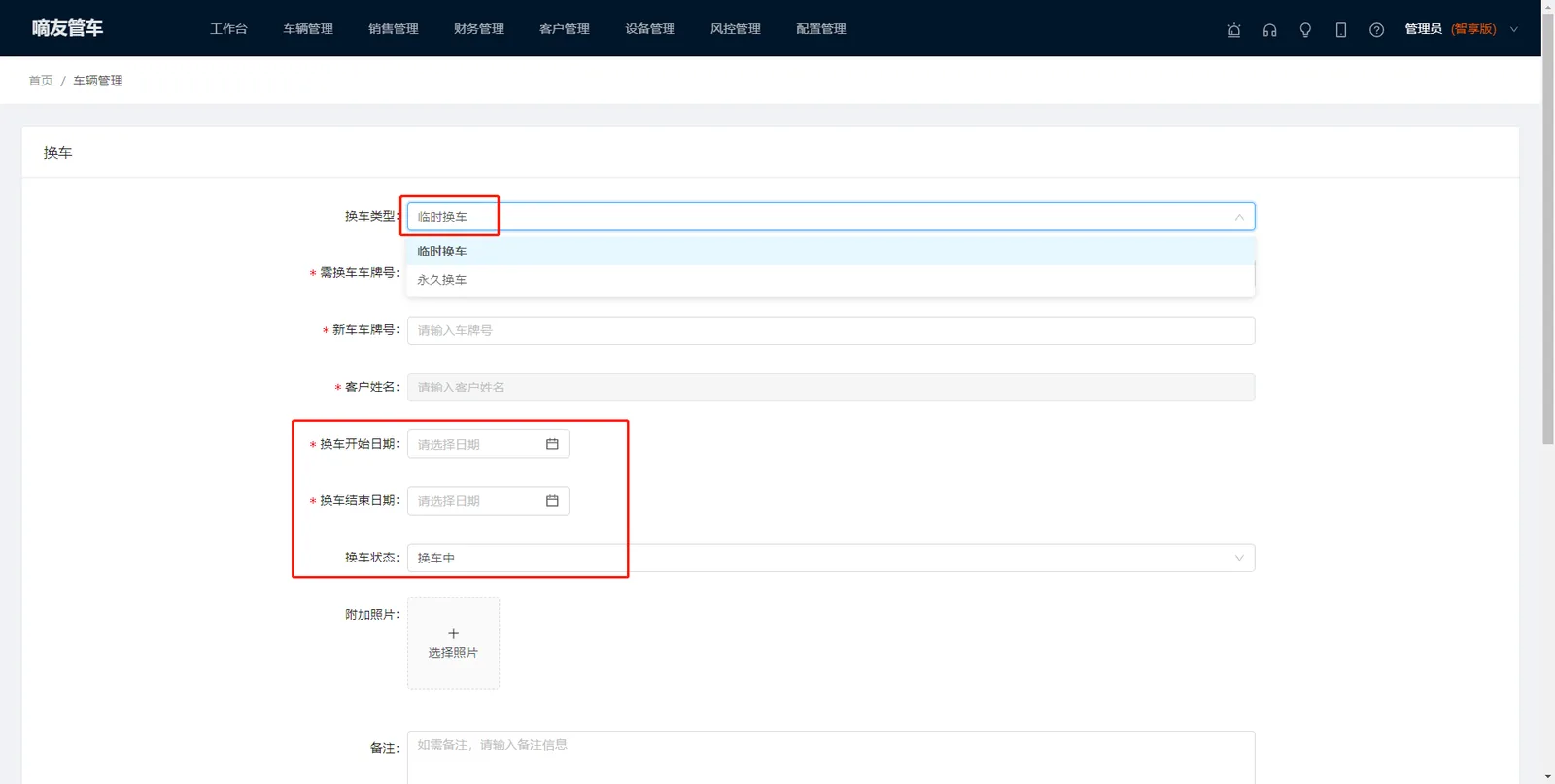Open calendar icon for 换车开始日期
Viewport: 1555px width, 784px height.
[552, 444]
